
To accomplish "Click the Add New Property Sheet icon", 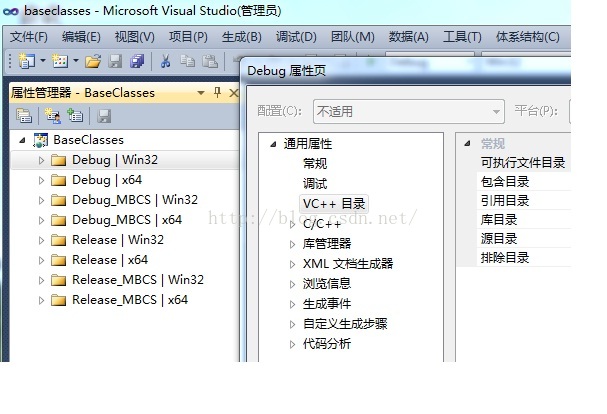I will click(52, 116).
